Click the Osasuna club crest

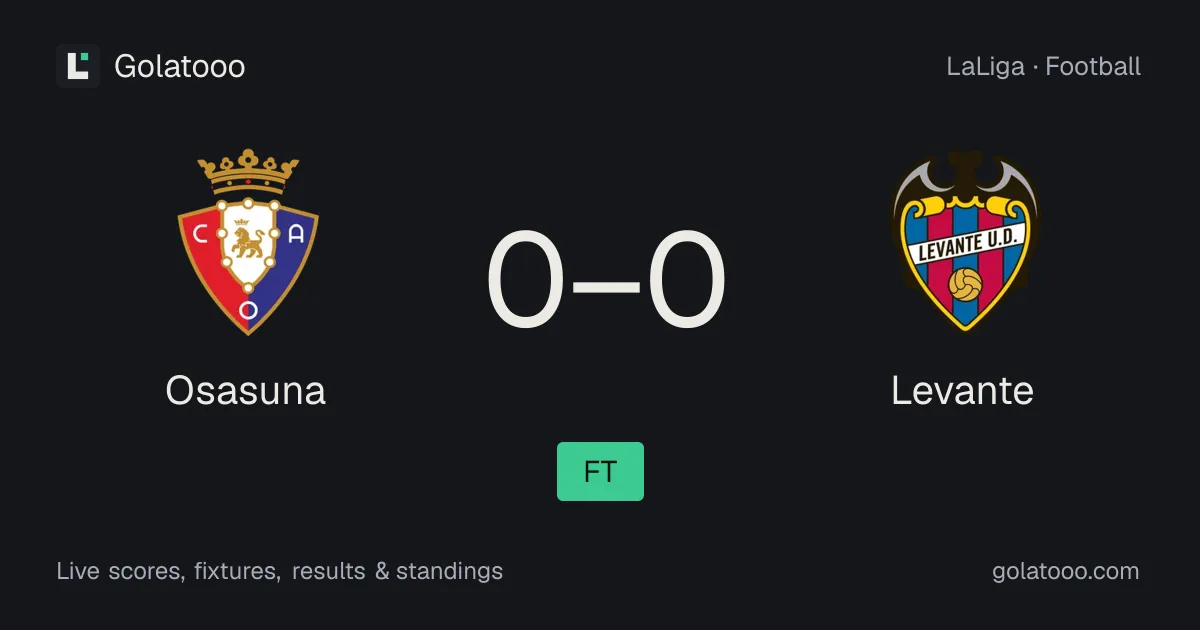point(248,242)
